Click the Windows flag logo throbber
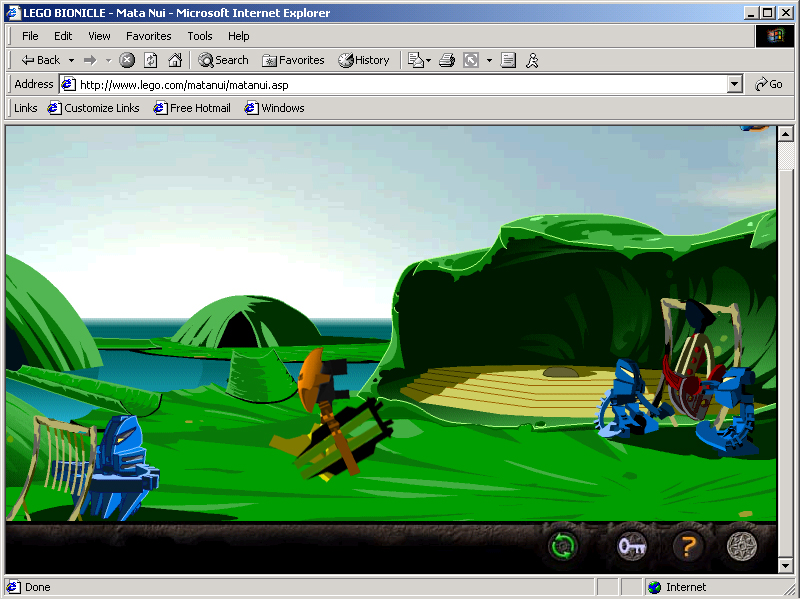 774,36
